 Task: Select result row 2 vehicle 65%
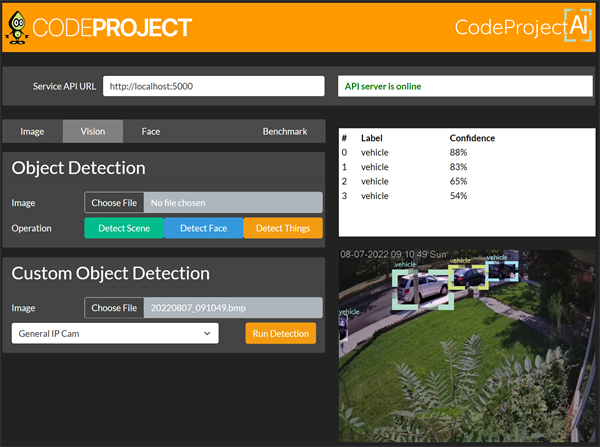click(467, 181)
